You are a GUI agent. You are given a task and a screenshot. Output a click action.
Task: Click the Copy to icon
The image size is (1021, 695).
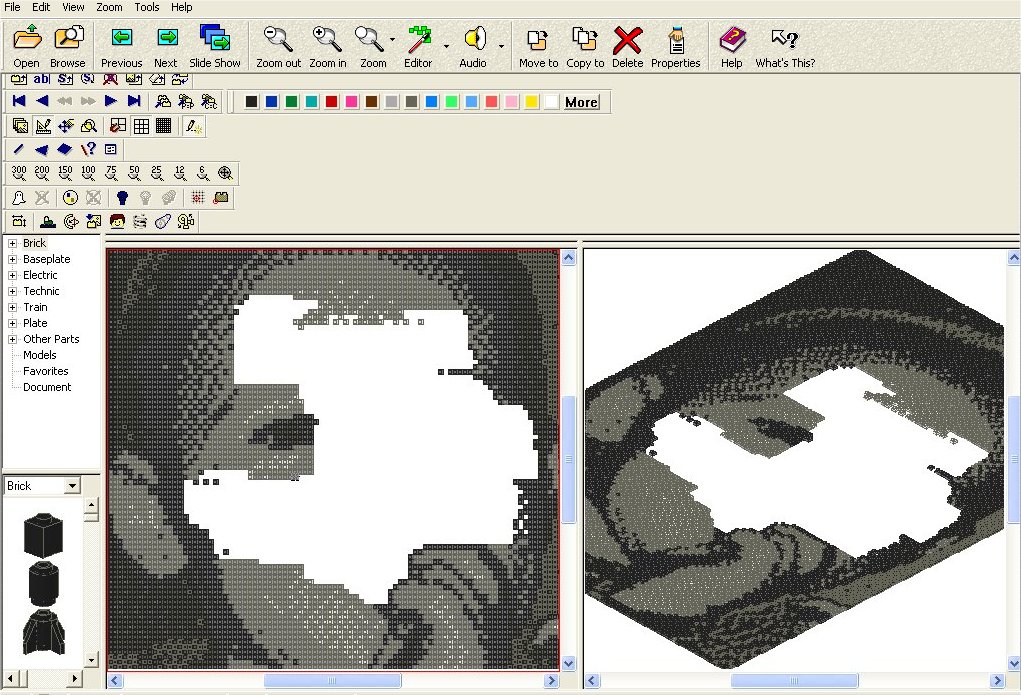(584, 39)
